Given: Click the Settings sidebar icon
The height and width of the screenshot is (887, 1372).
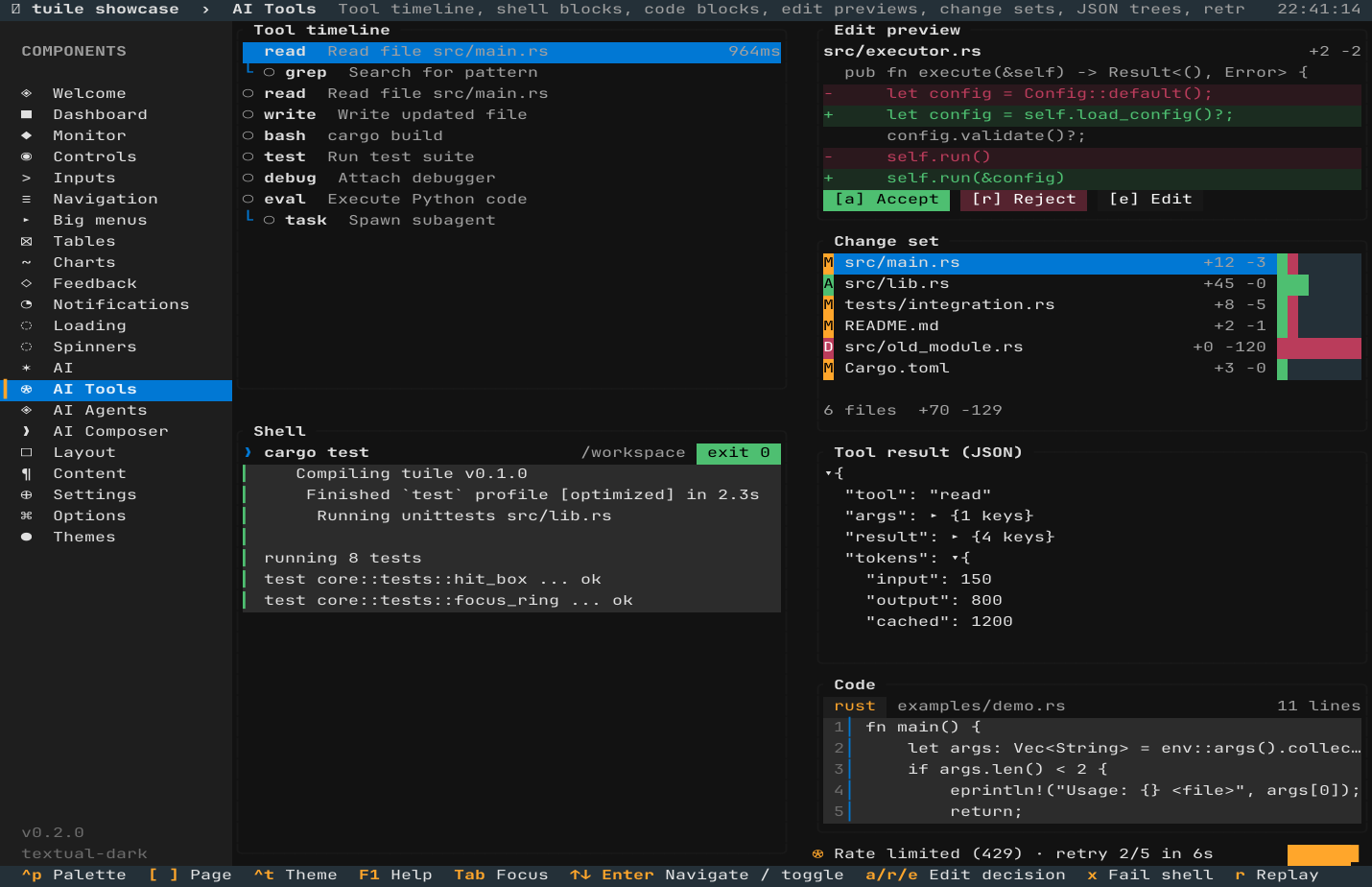Looking at the screenshot, I should point(26,494).
